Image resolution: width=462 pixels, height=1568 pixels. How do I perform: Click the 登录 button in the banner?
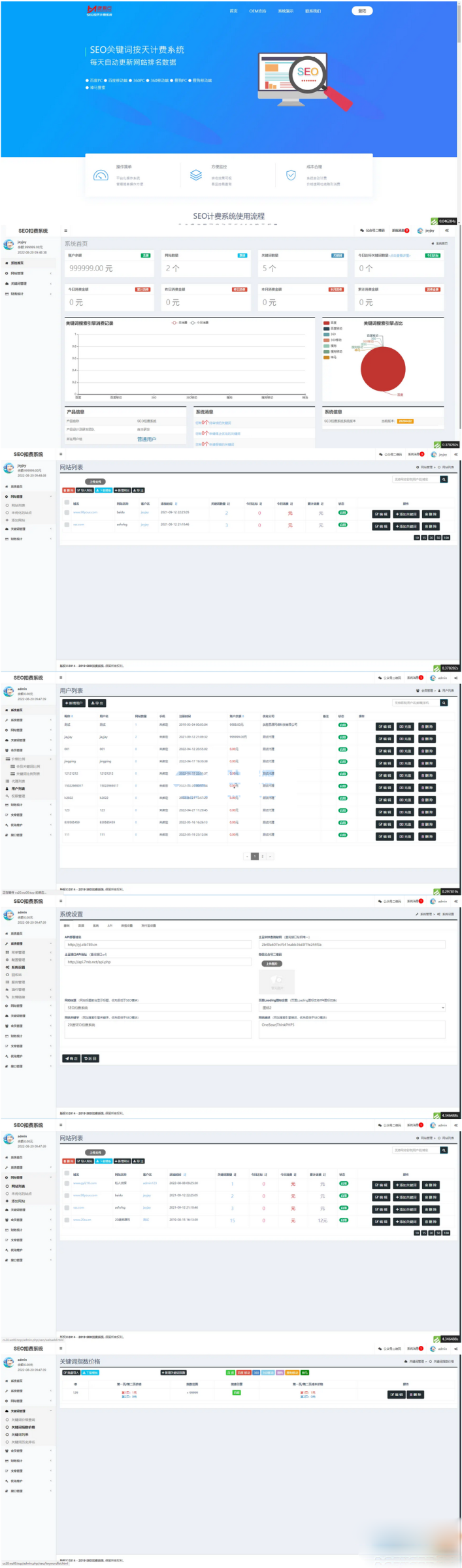[x=362, y=11]
